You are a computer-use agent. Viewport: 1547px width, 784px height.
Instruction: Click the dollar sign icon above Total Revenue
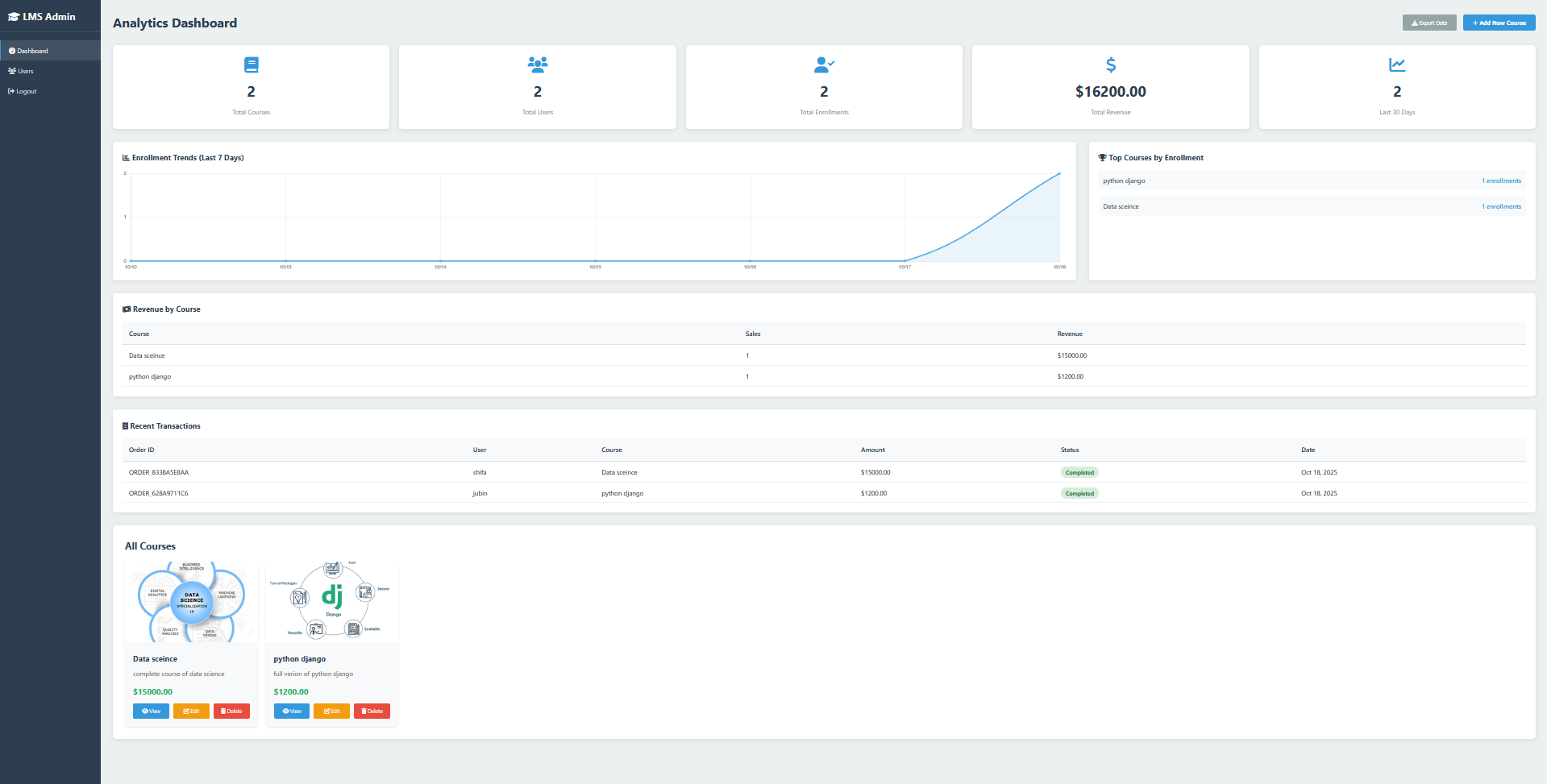1110,64
